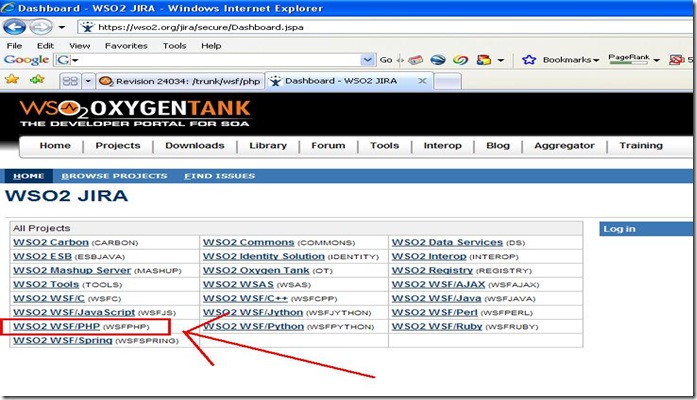
Task: Open the WSO2 WSF/Java project
Action: (437, 298)
